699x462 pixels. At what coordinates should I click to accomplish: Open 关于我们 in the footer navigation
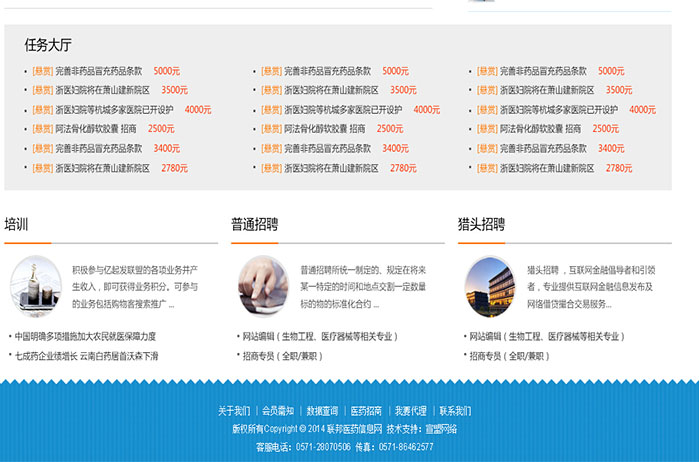[x=234, y=411]
